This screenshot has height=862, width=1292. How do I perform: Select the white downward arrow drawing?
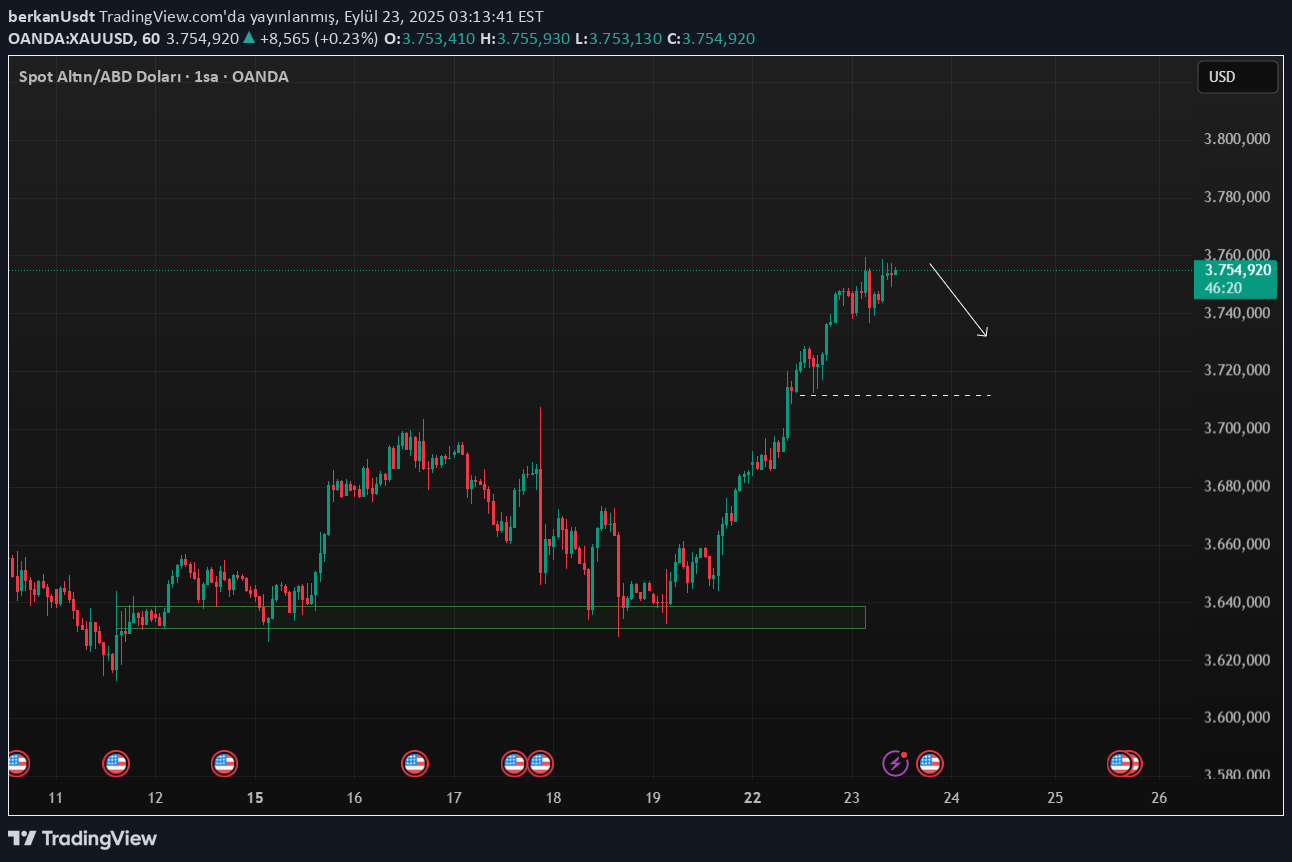(958, 299)
